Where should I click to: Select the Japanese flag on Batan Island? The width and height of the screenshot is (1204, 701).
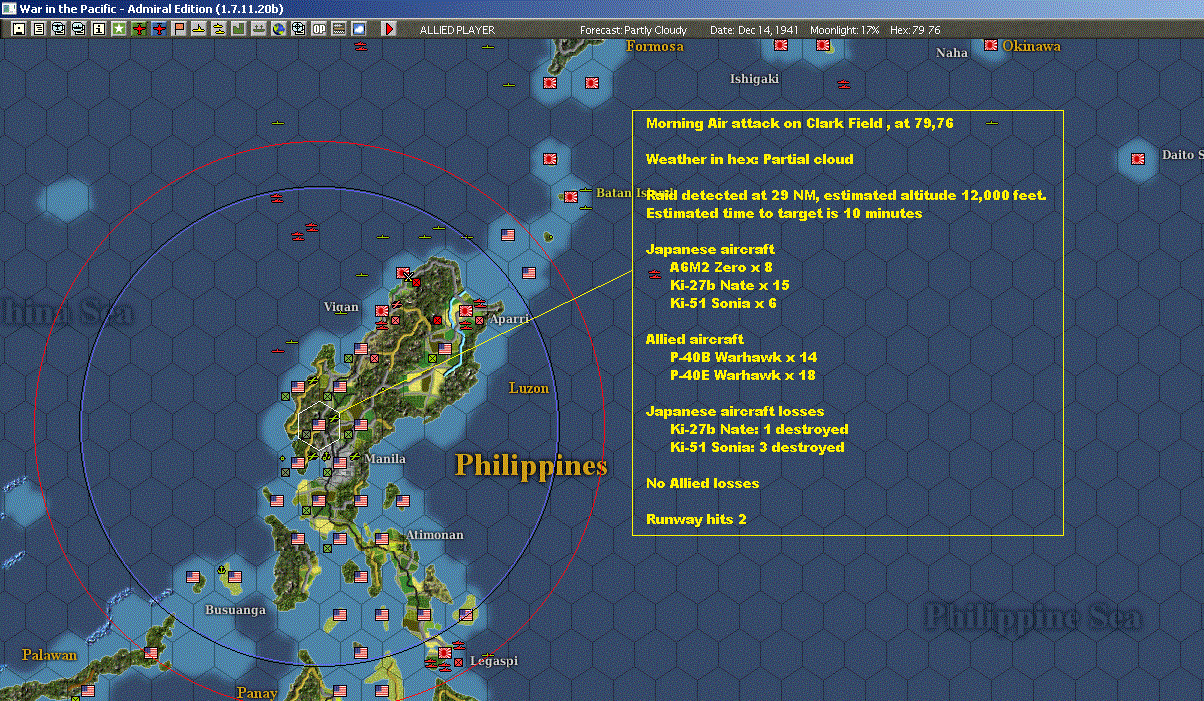pos(571,197)
